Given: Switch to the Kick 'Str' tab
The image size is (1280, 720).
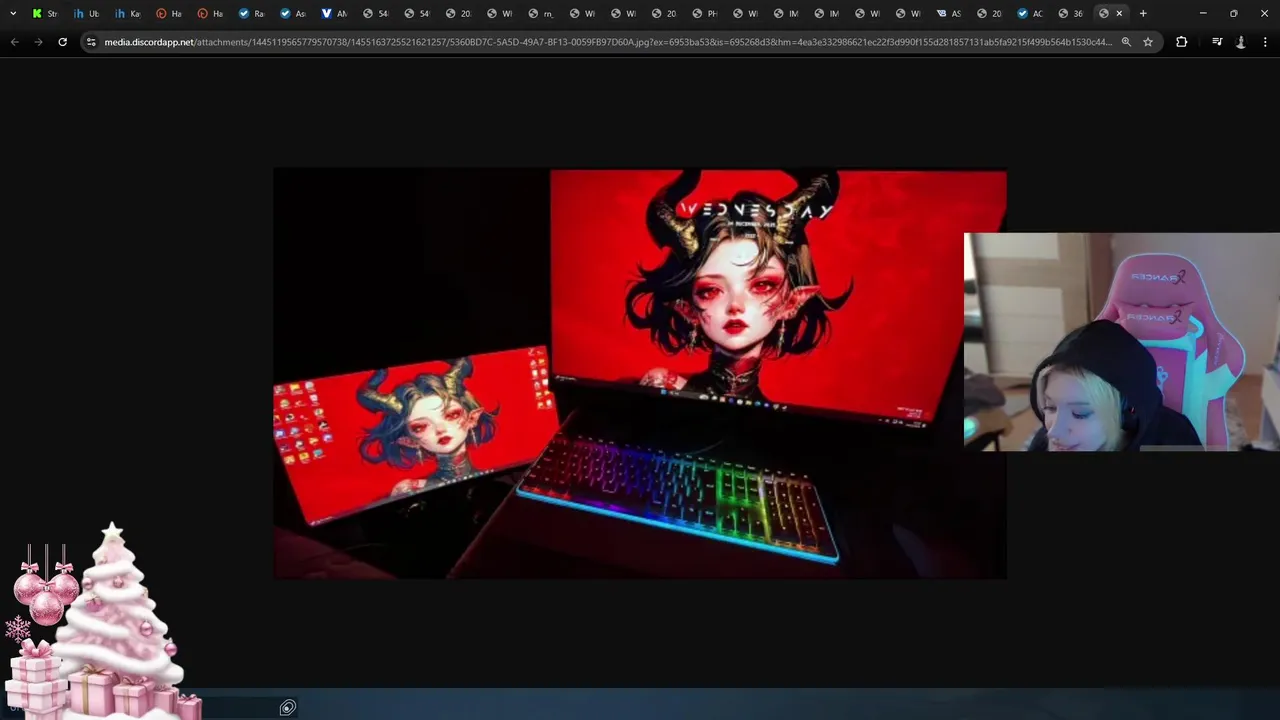Looking at the screenshot, I should [x=45, y=13].
